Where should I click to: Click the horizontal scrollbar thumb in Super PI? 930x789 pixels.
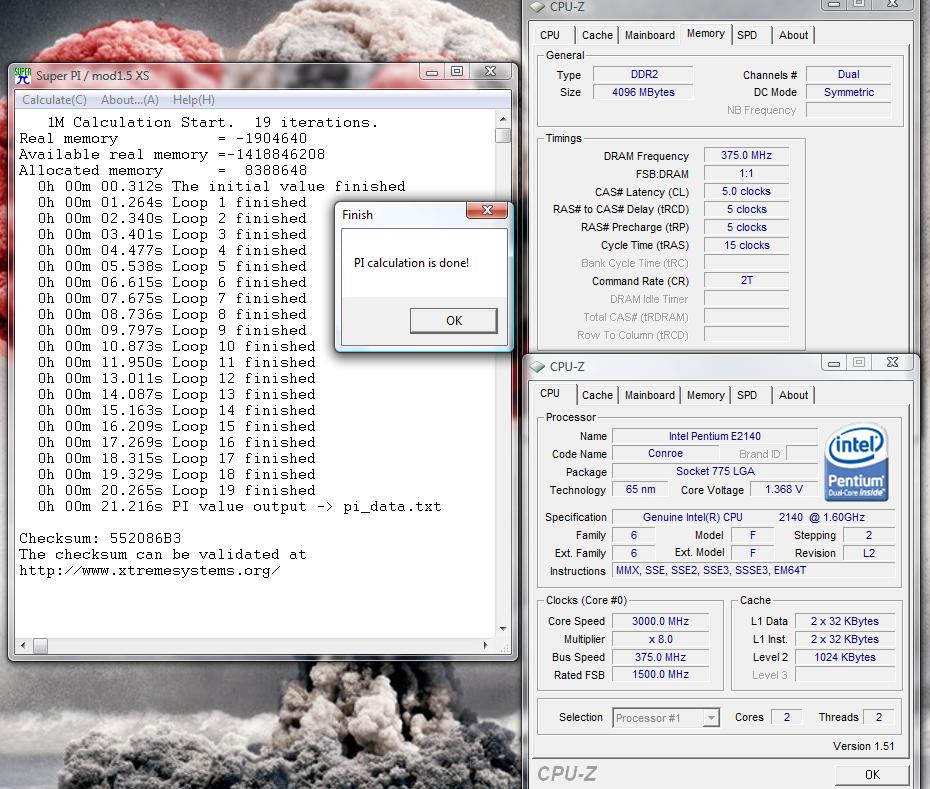pyautogui.click(x=40, y=645)
